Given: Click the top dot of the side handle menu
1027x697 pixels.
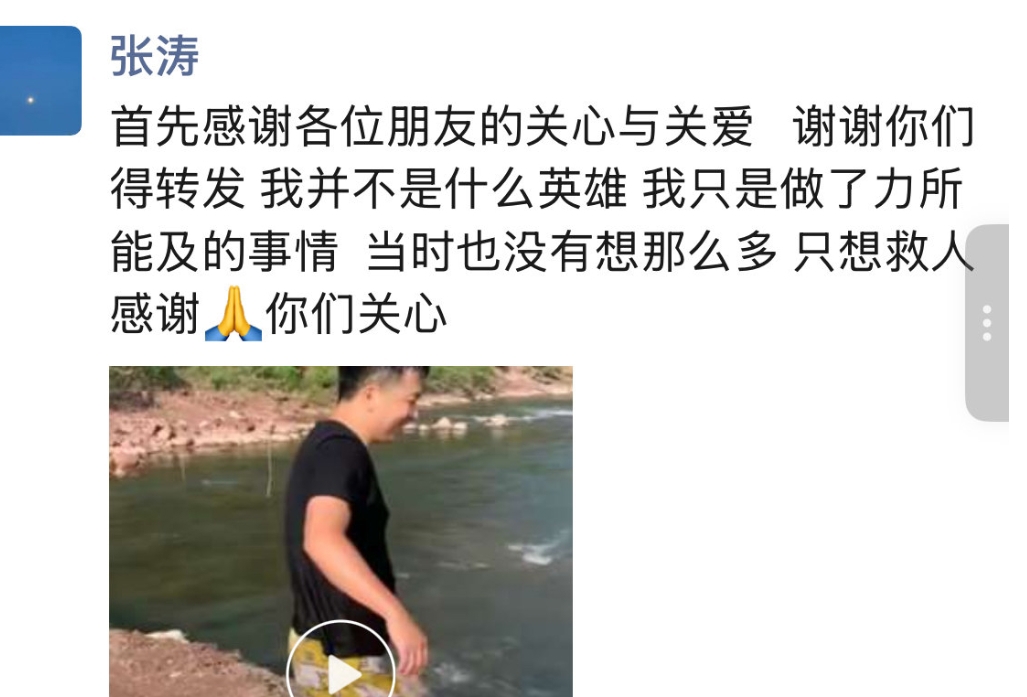Looking at the screenshot, I should click(x=987, y=309).
